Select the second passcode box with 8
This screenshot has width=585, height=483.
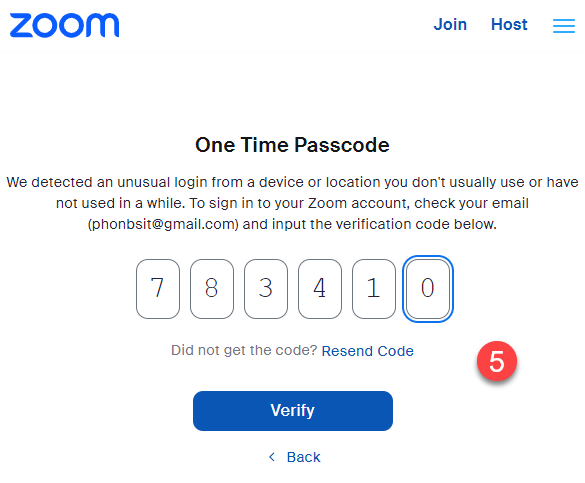212,289
